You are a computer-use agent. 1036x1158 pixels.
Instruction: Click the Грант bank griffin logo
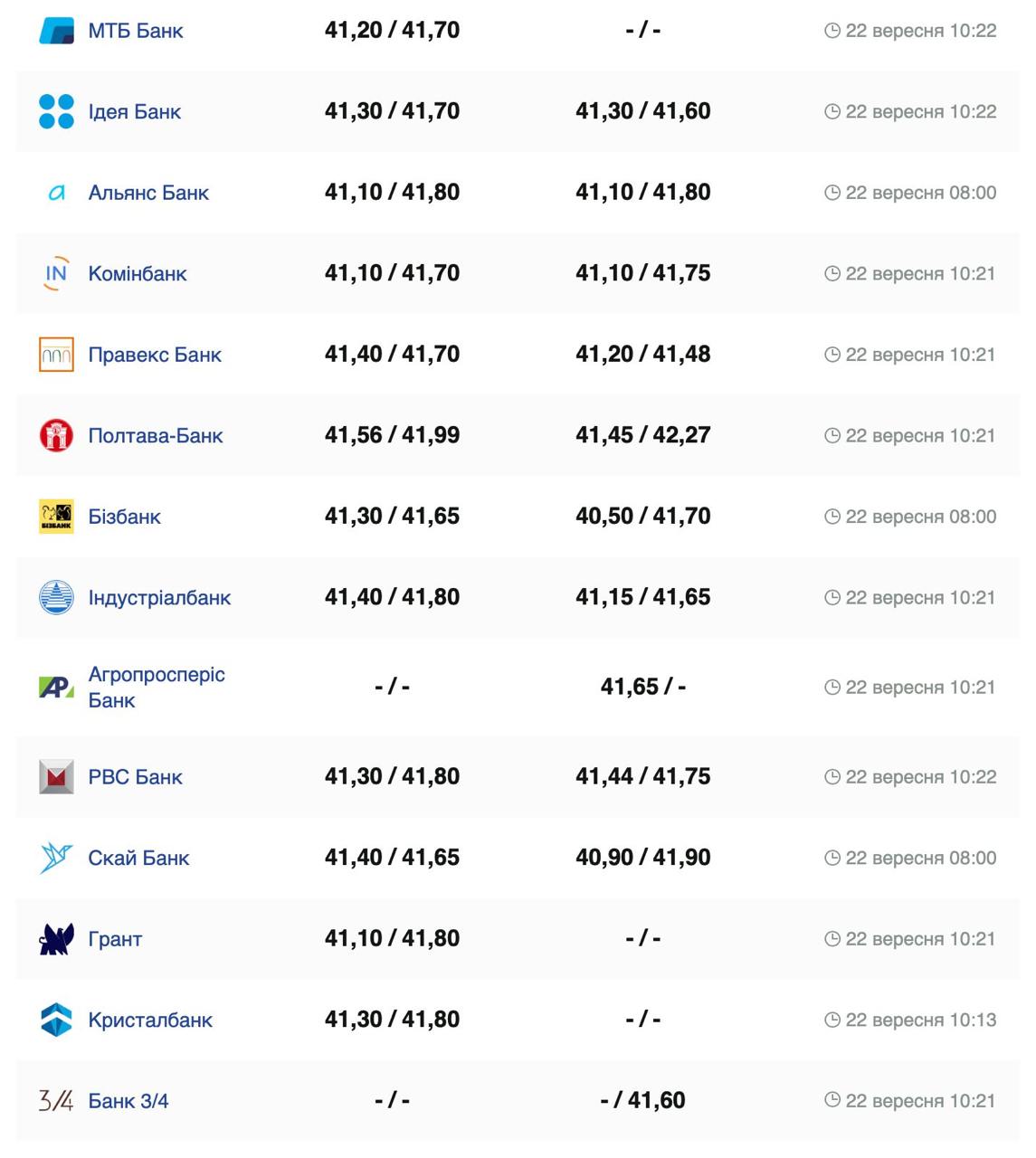(56, 939)
